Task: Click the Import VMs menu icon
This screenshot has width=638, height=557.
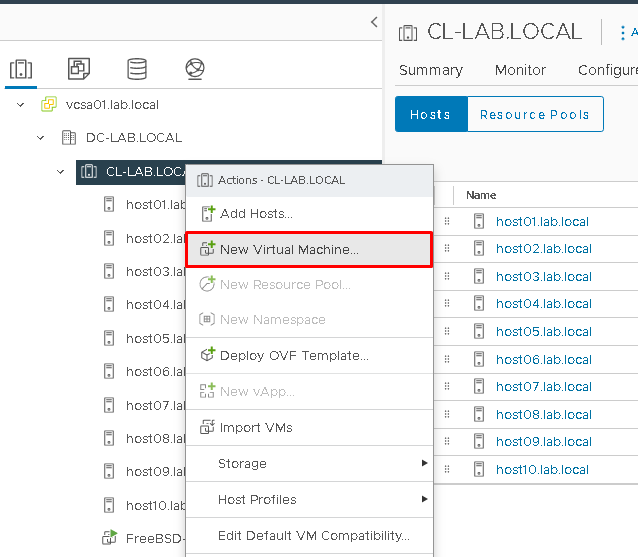Action: pos(207,427)
